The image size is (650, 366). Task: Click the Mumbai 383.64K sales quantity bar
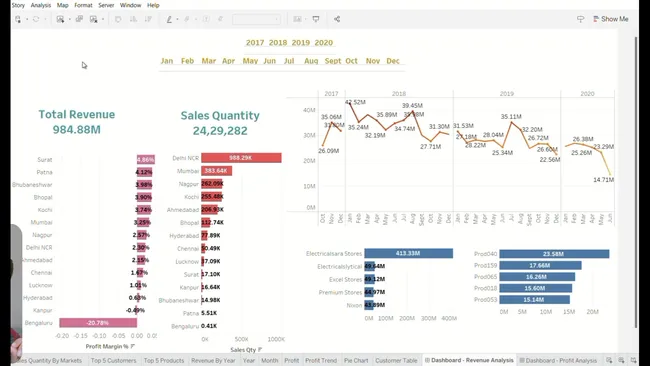pos(216,171)
